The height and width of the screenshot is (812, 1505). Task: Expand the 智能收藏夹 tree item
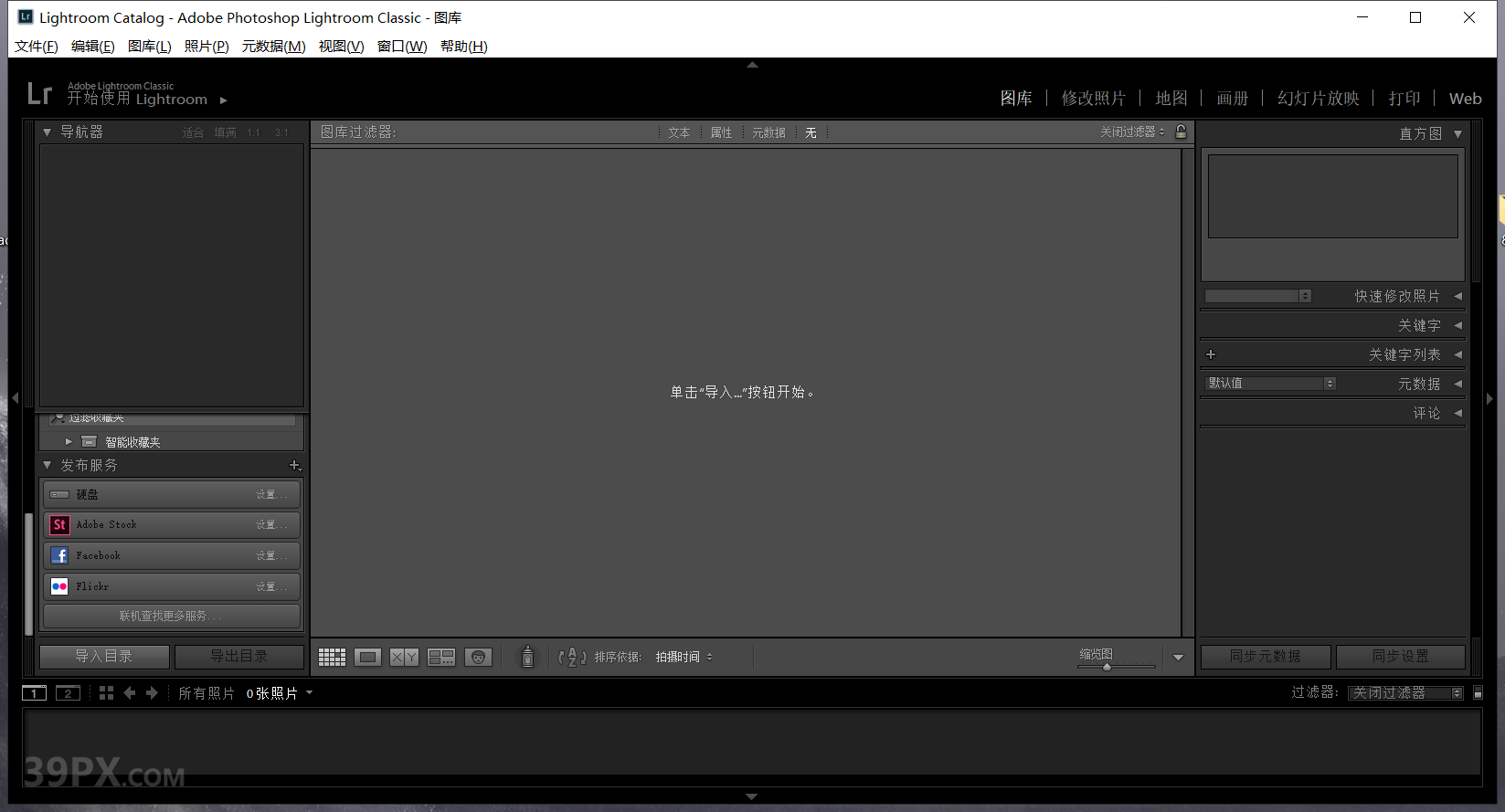(x=69, y=441)
